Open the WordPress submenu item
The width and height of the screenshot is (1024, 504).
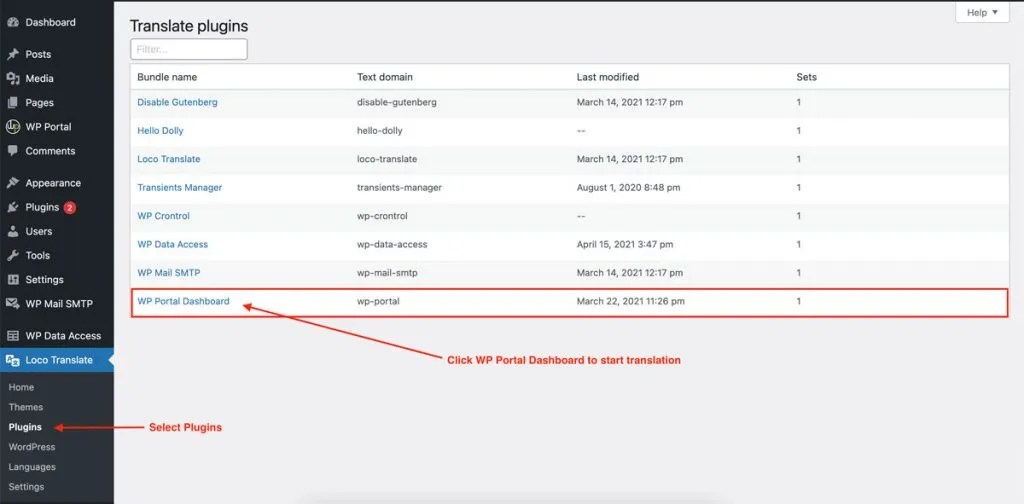click(x=31, y=447)
